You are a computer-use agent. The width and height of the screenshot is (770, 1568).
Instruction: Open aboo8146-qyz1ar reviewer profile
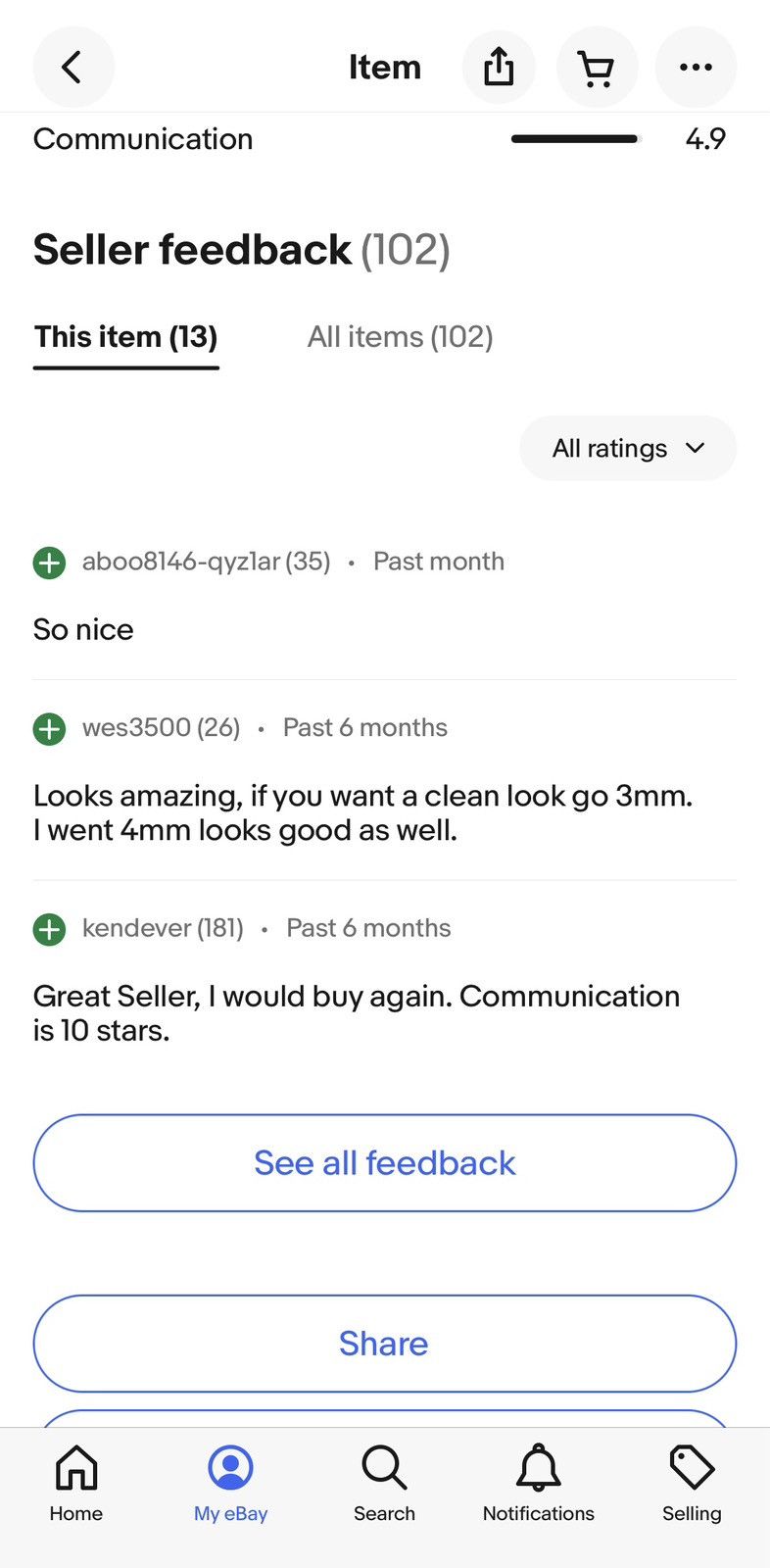click(x=182, y=562)
